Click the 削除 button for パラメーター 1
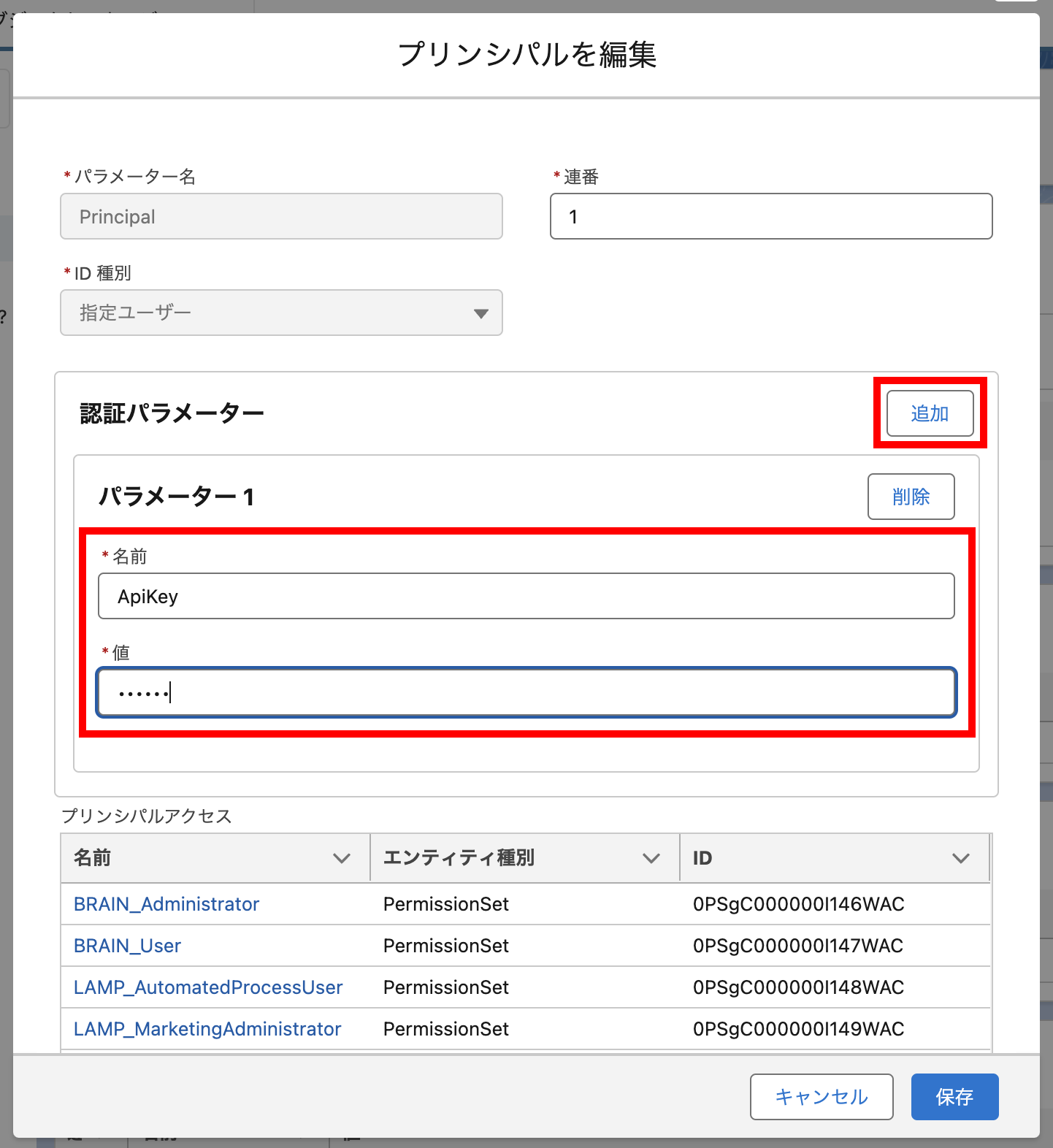The image size is (1053, 1148). 911,497
